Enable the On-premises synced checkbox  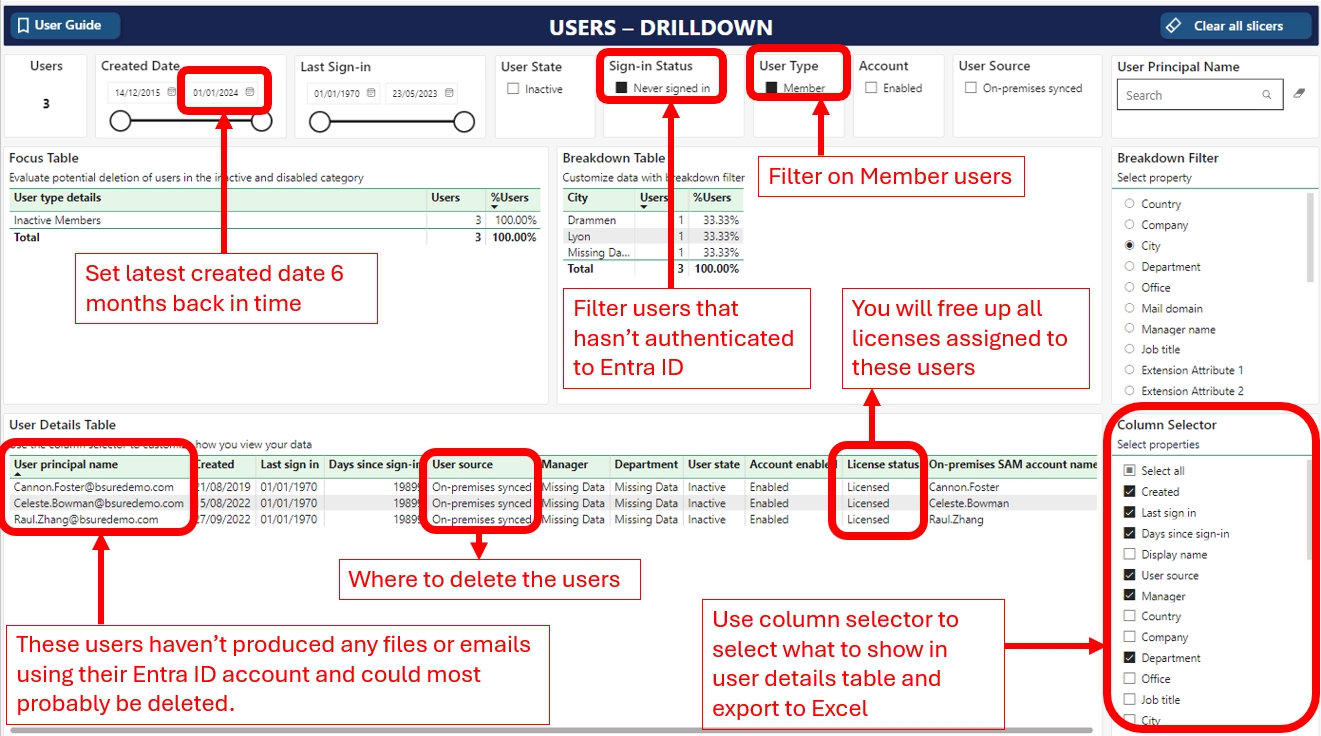971,88
